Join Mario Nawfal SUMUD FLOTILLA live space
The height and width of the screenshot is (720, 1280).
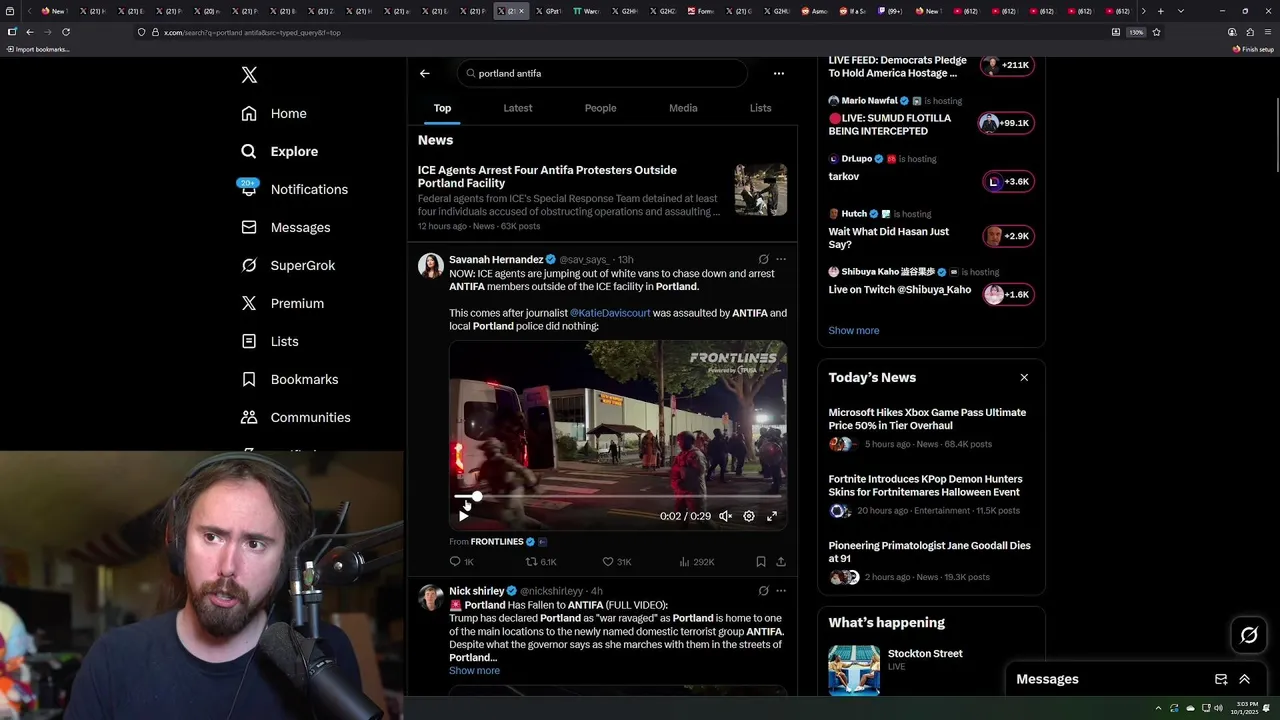931,116
